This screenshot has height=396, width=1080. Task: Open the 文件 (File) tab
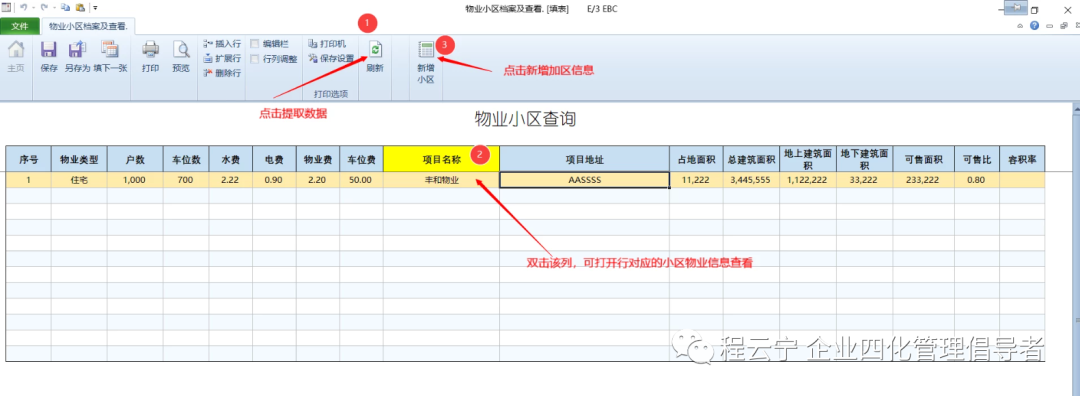20,27
